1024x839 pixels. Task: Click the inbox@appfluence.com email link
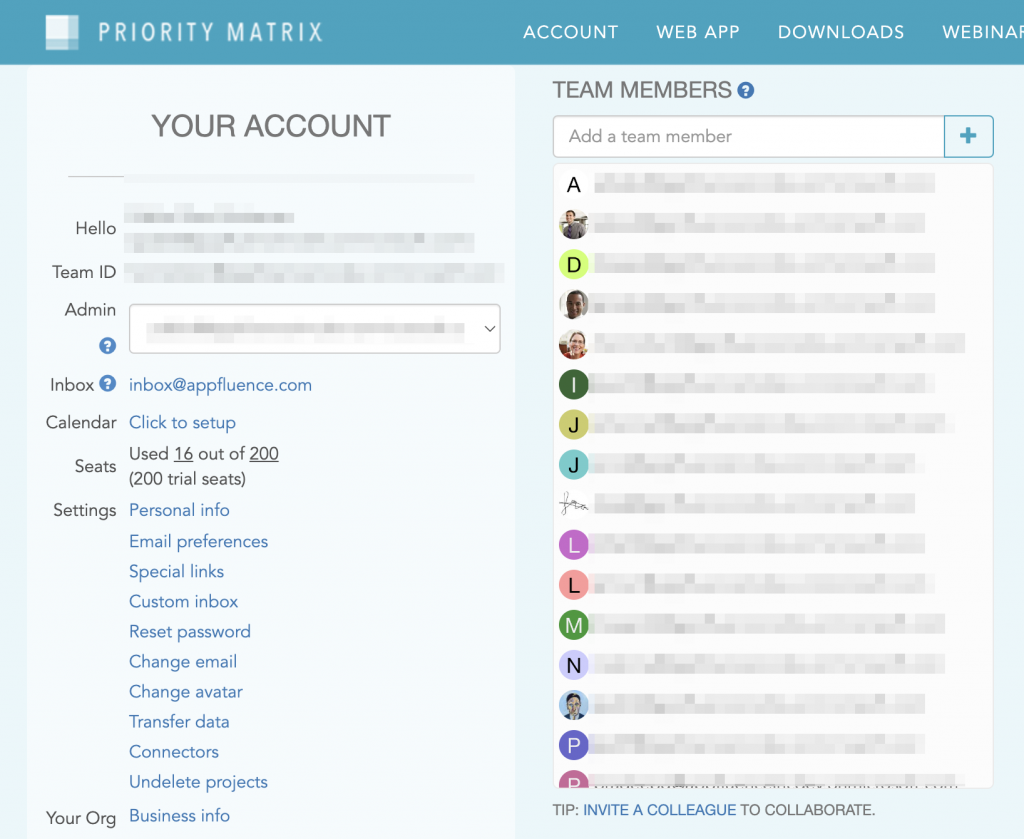[219, 384]
